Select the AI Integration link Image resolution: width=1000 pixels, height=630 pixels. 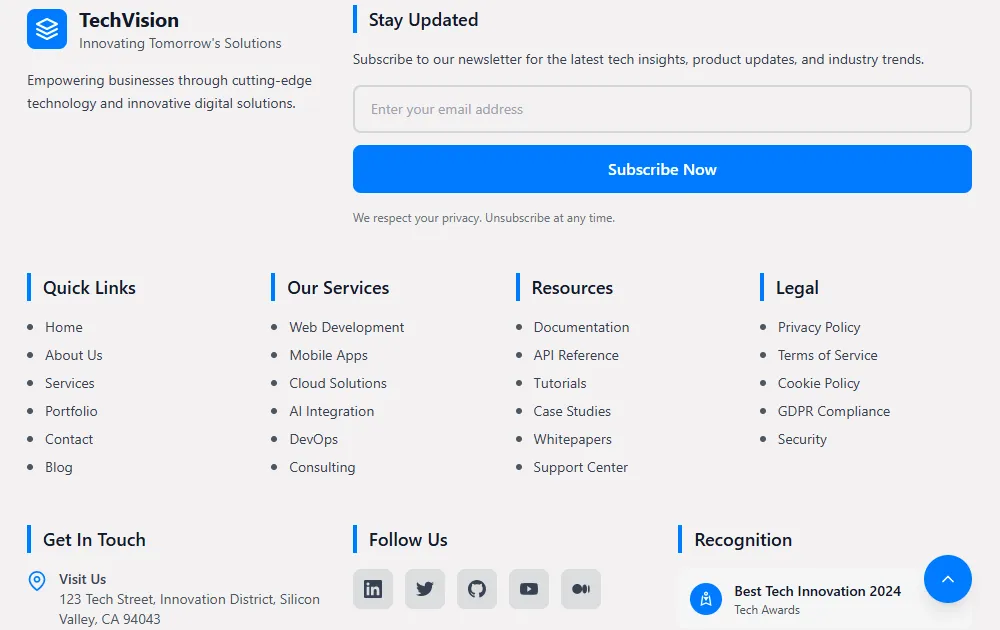pos(331,411)
